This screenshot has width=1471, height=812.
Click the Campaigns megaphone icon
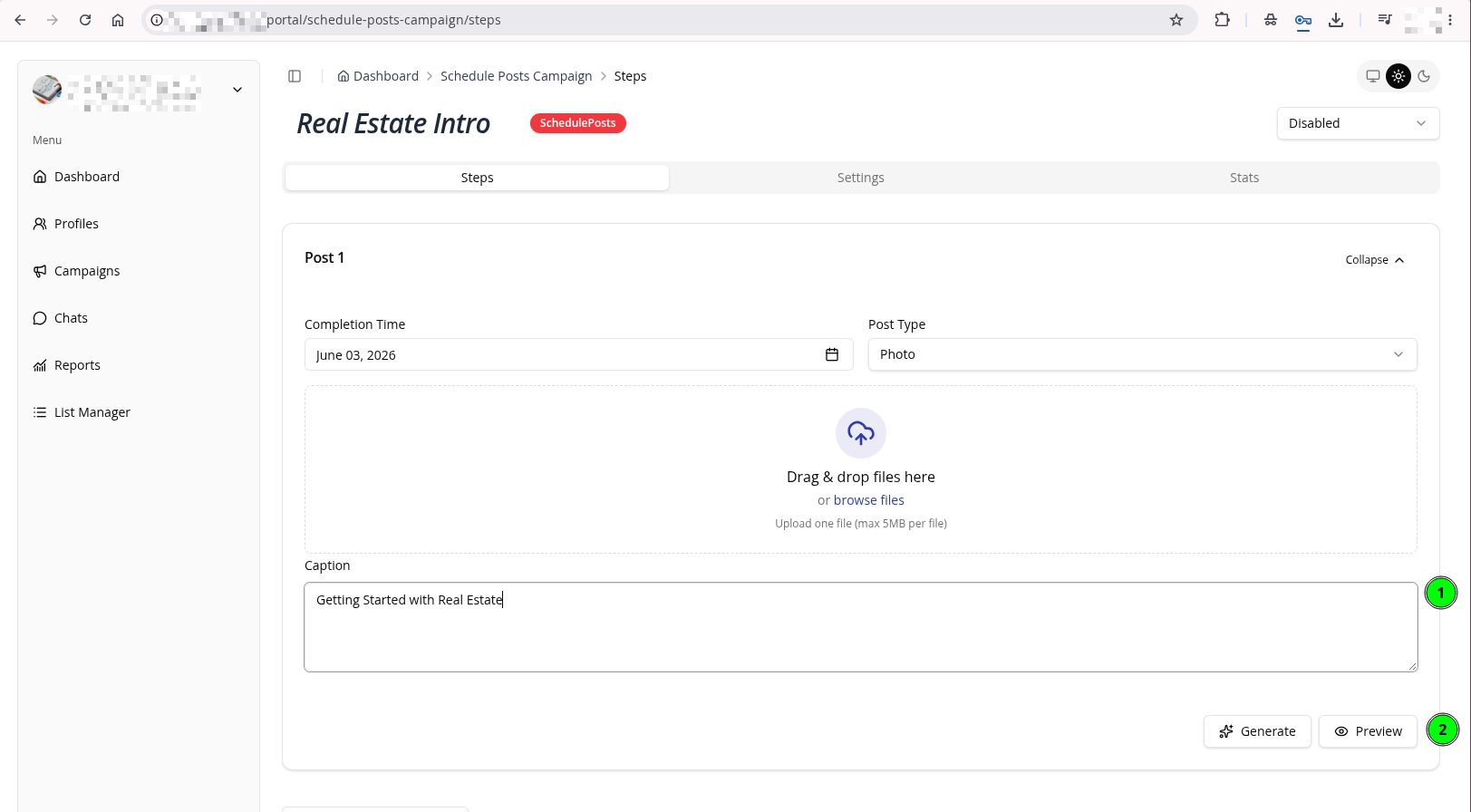point(40,271)
